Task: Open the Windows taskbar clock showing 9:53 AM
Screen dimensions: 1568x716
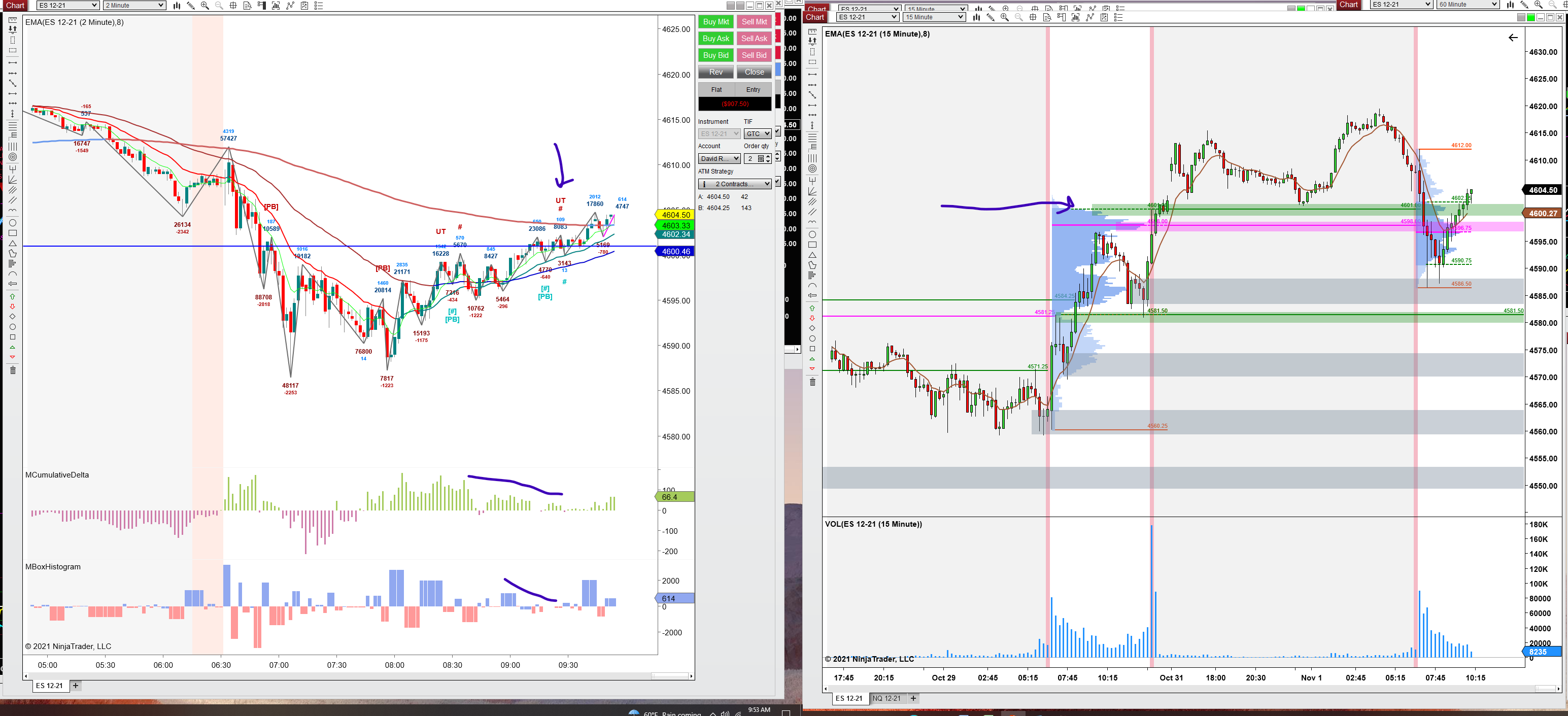Action: pos(759,710)
